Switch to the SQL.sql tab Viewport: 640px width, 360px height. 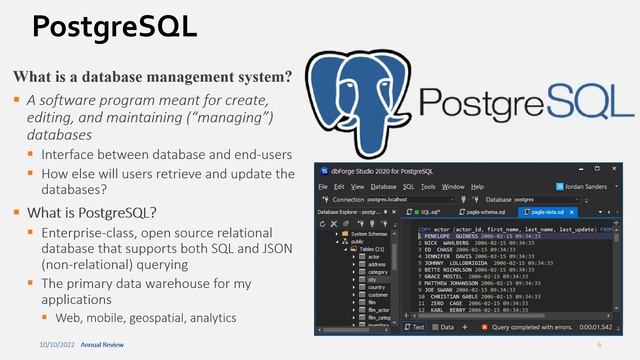click(424, 212)
